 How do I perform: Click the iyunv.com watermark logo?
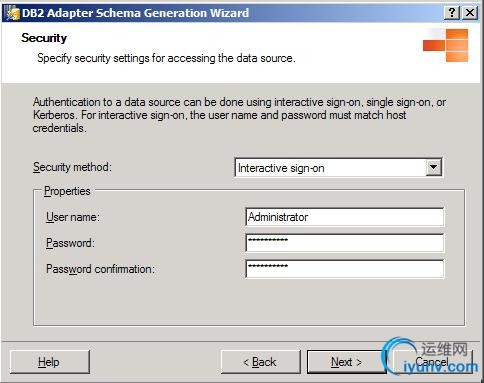click(431, 357)
